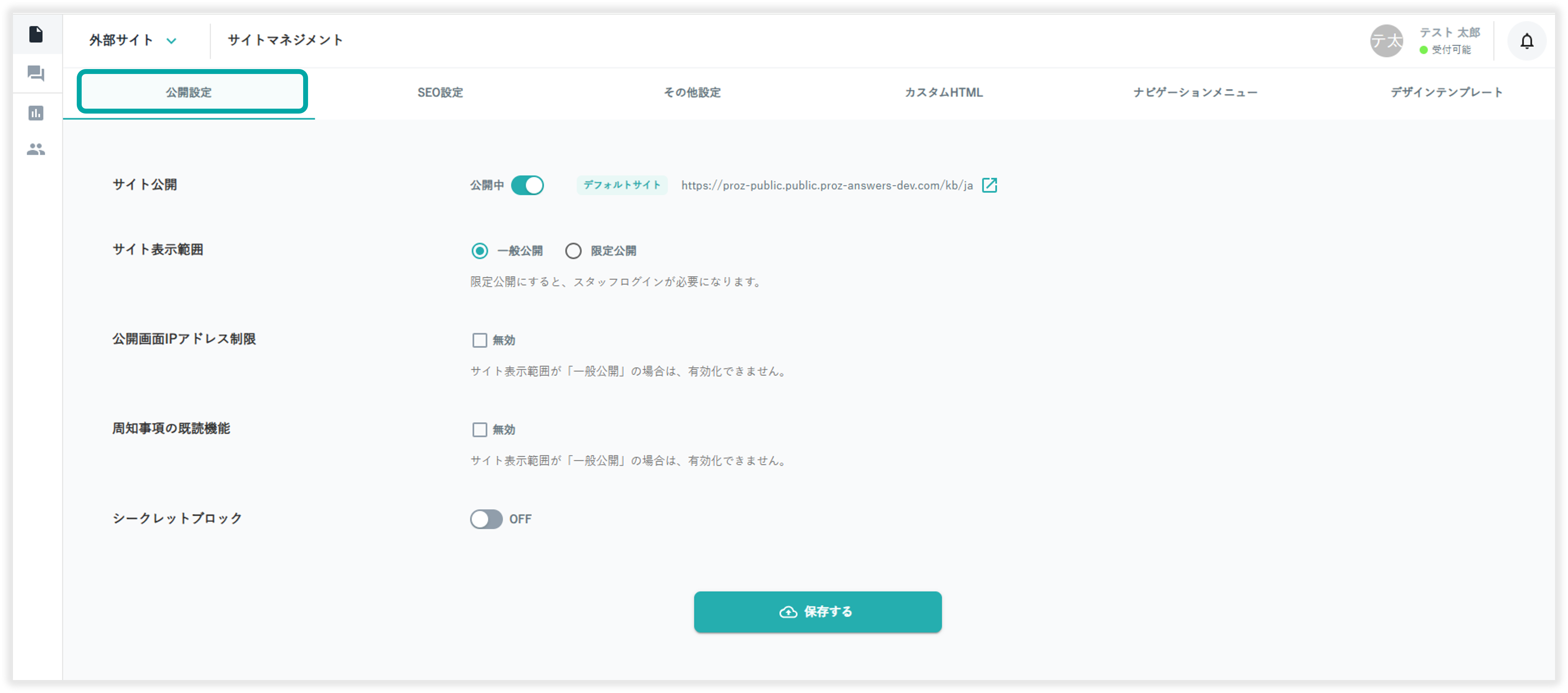
Task: Switch to the SEO設定 tab
Action: [x=440, y=93]
